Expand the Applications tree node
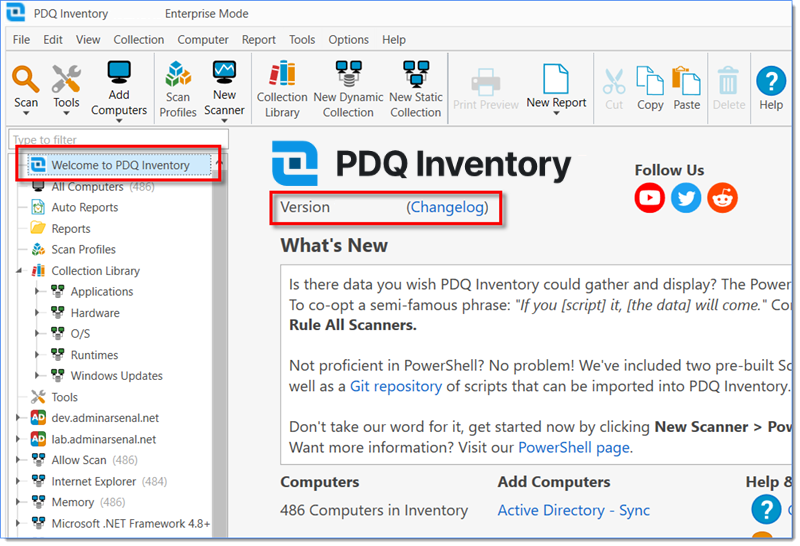The width and height of the screenshot is (800, 546). click(x=39, y=292)
